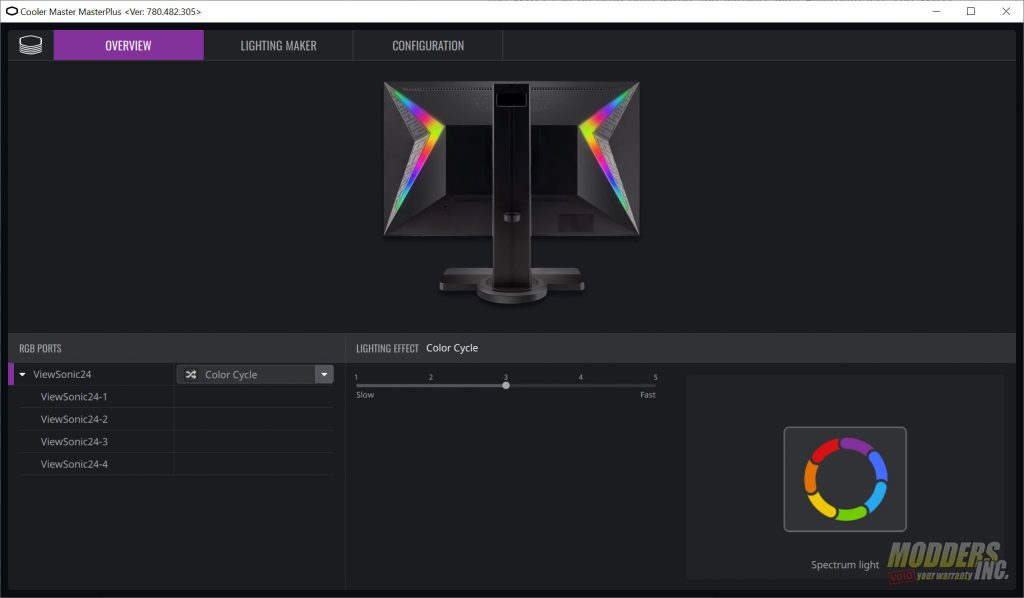Click the Color Cycle shuffle icon
1024x598 pixels.
tap(191, 374)
